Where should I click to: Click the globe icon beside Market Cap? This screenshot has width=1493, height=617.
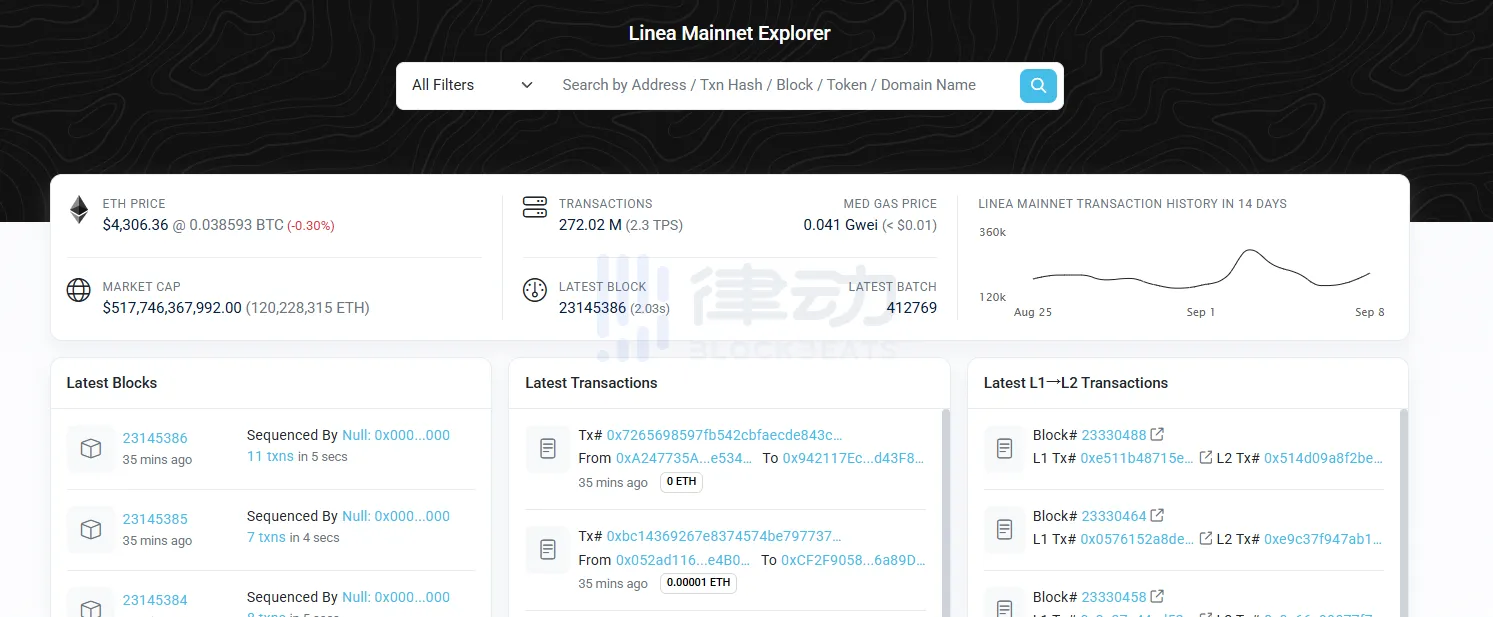(x=79, y=290)
